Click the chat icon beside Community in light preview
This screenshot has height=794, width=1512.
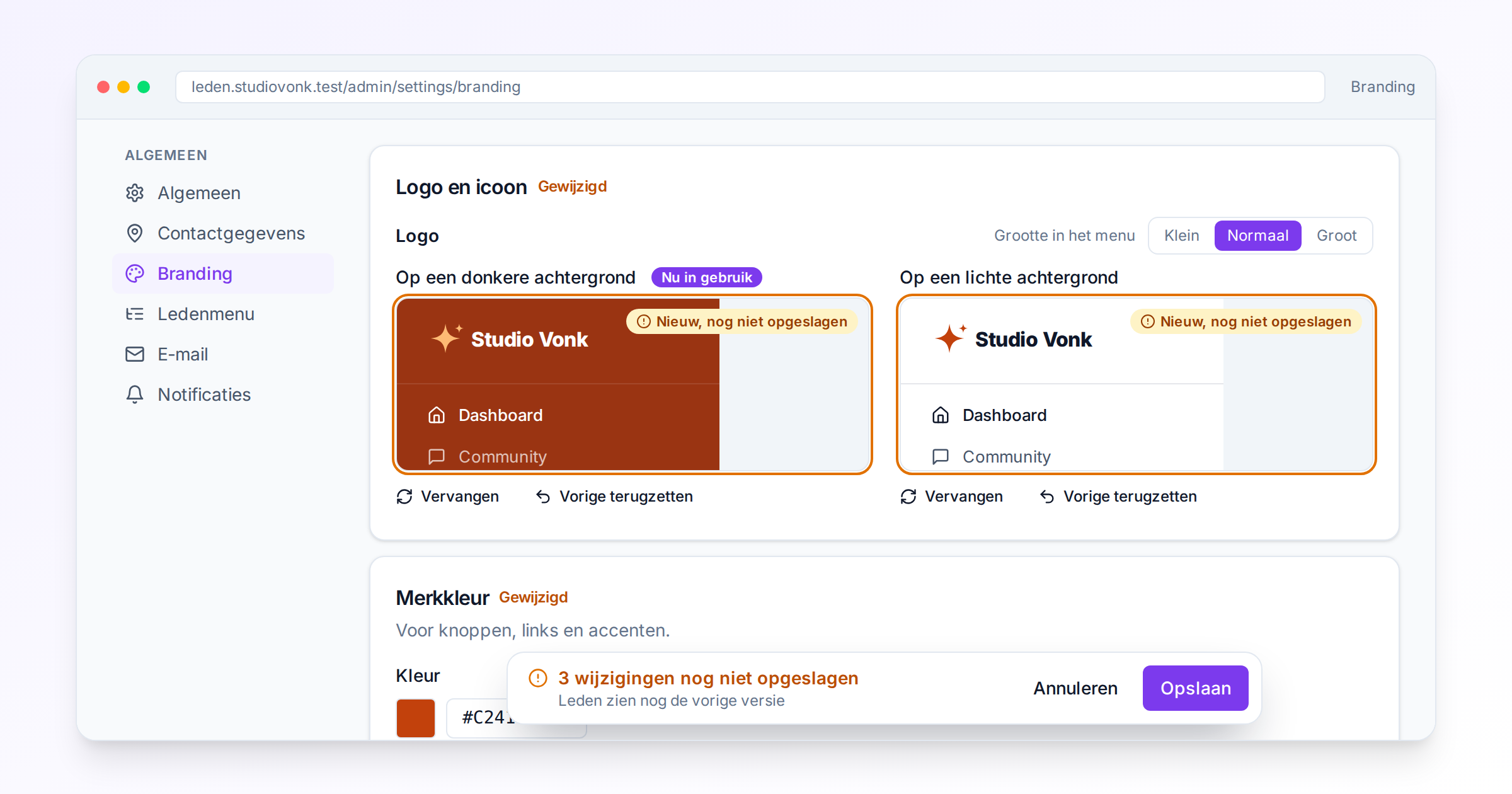(x=941, y=456)
